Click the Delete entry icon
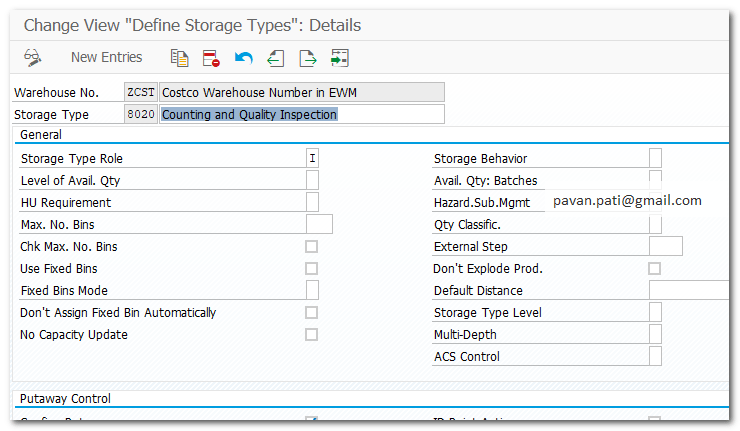The width and height of the screenshot is (740, 431). pyautogui.click(x=210, y=57)
